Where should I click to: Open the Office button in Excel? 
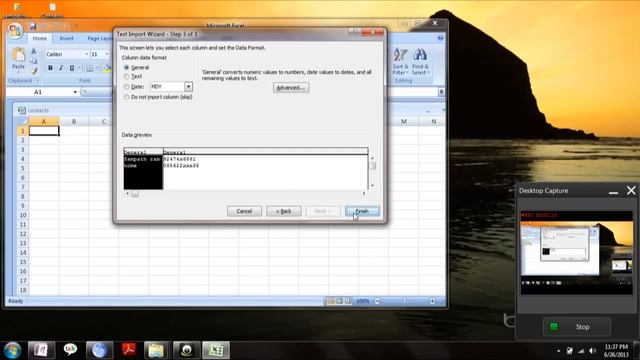click(15, 31)
